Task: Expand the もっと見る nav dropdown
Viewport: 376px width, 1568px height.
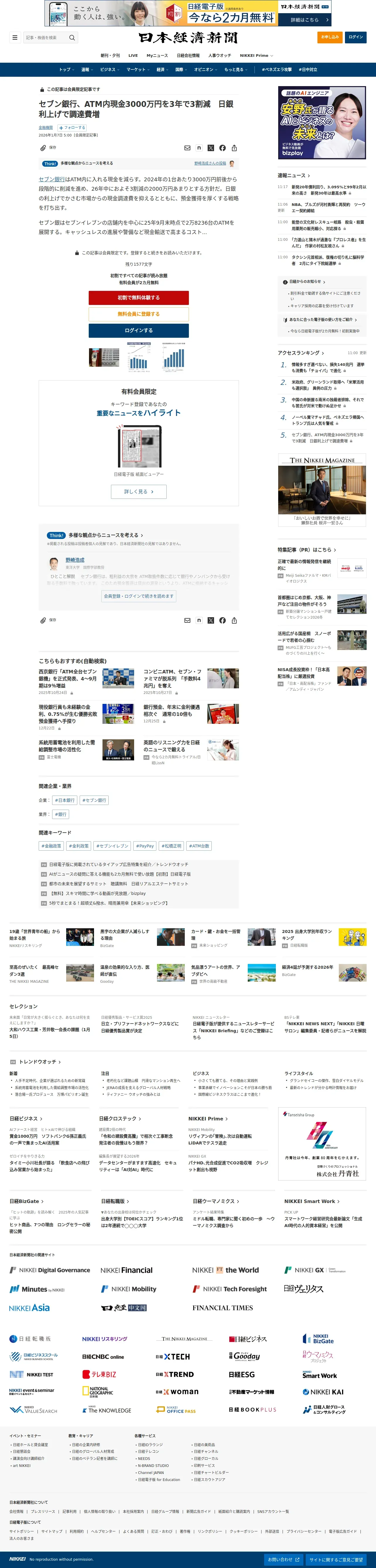Action: [x=236, y=69]
